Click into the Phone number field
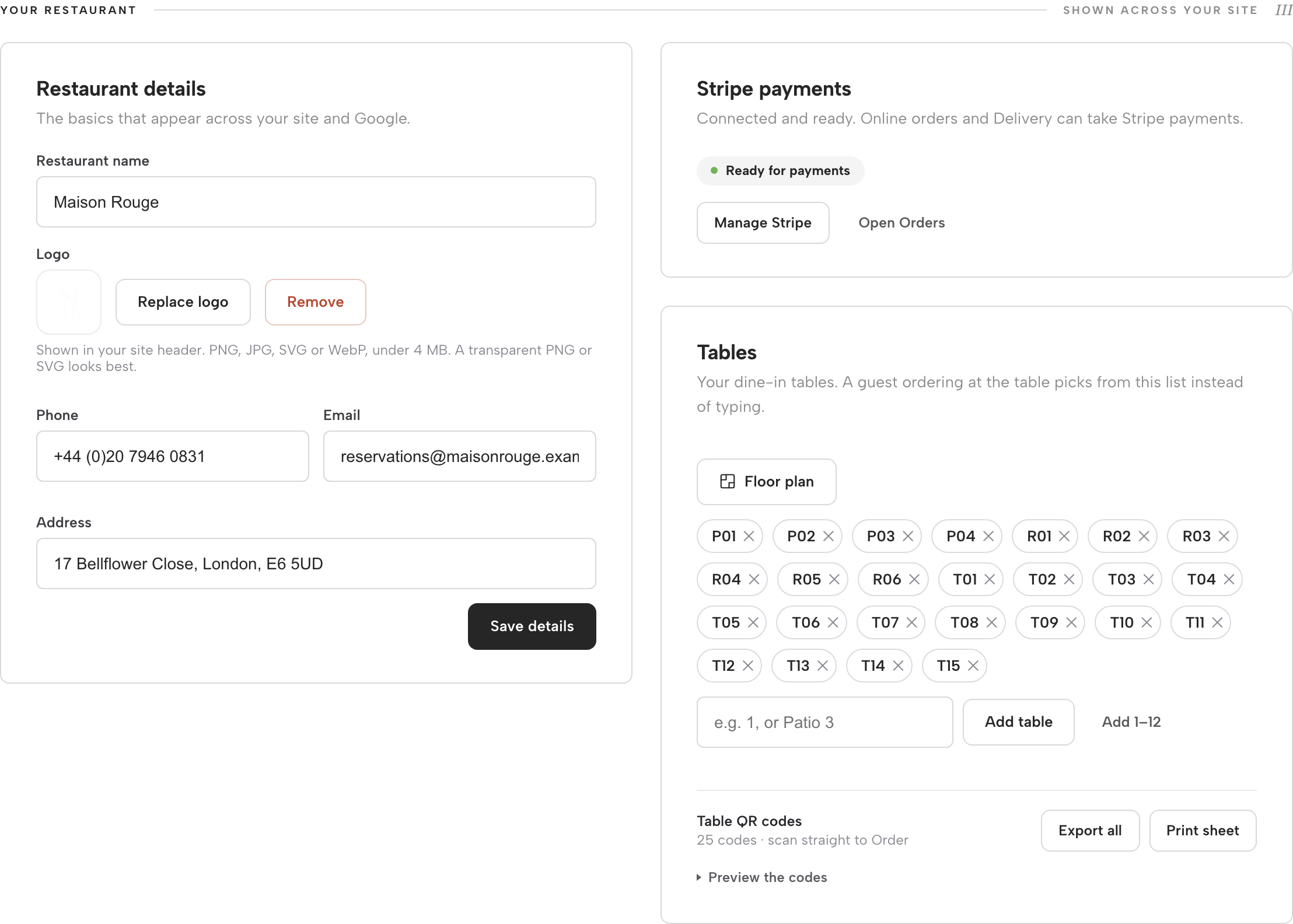This screenshot has height=924, width=1293. [173, 456]
